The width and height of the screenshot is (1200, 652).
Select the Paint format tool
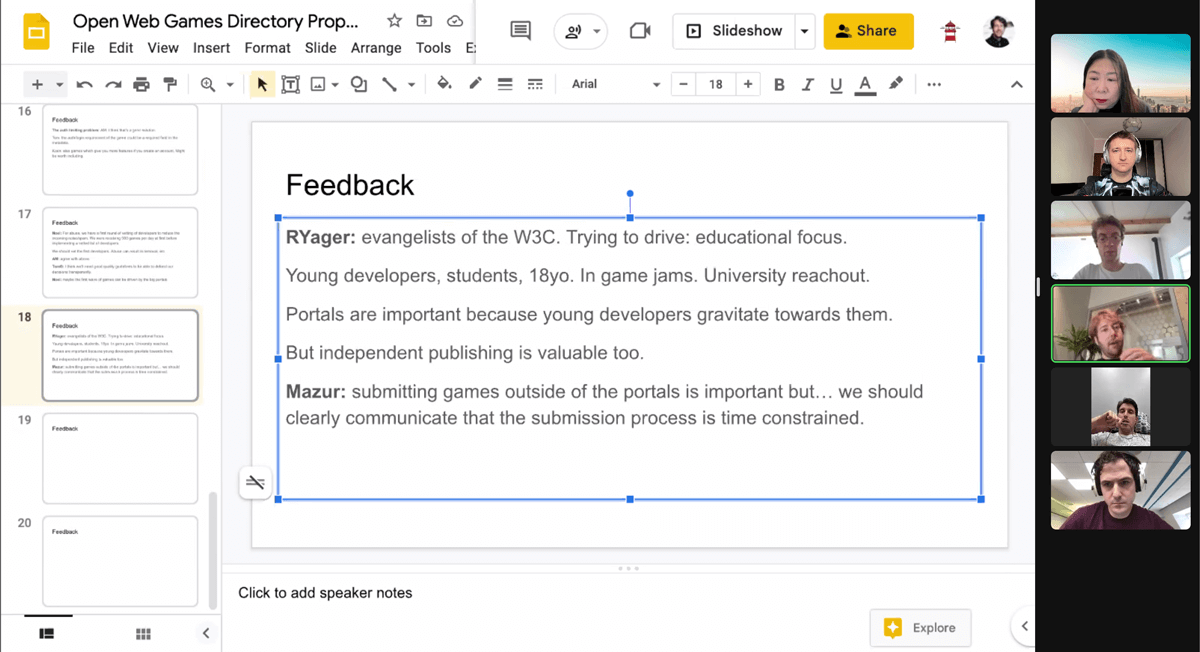coord(170,84)
